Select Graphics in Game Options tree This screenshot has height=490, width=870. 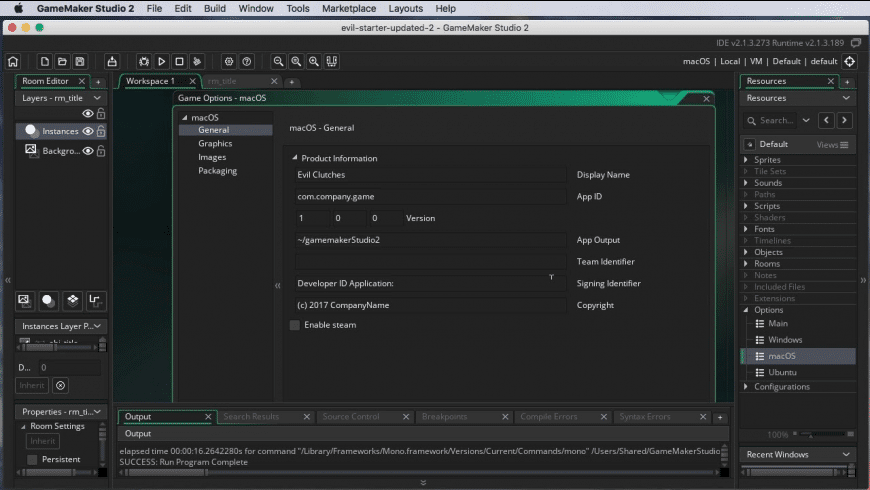point(215,144)
